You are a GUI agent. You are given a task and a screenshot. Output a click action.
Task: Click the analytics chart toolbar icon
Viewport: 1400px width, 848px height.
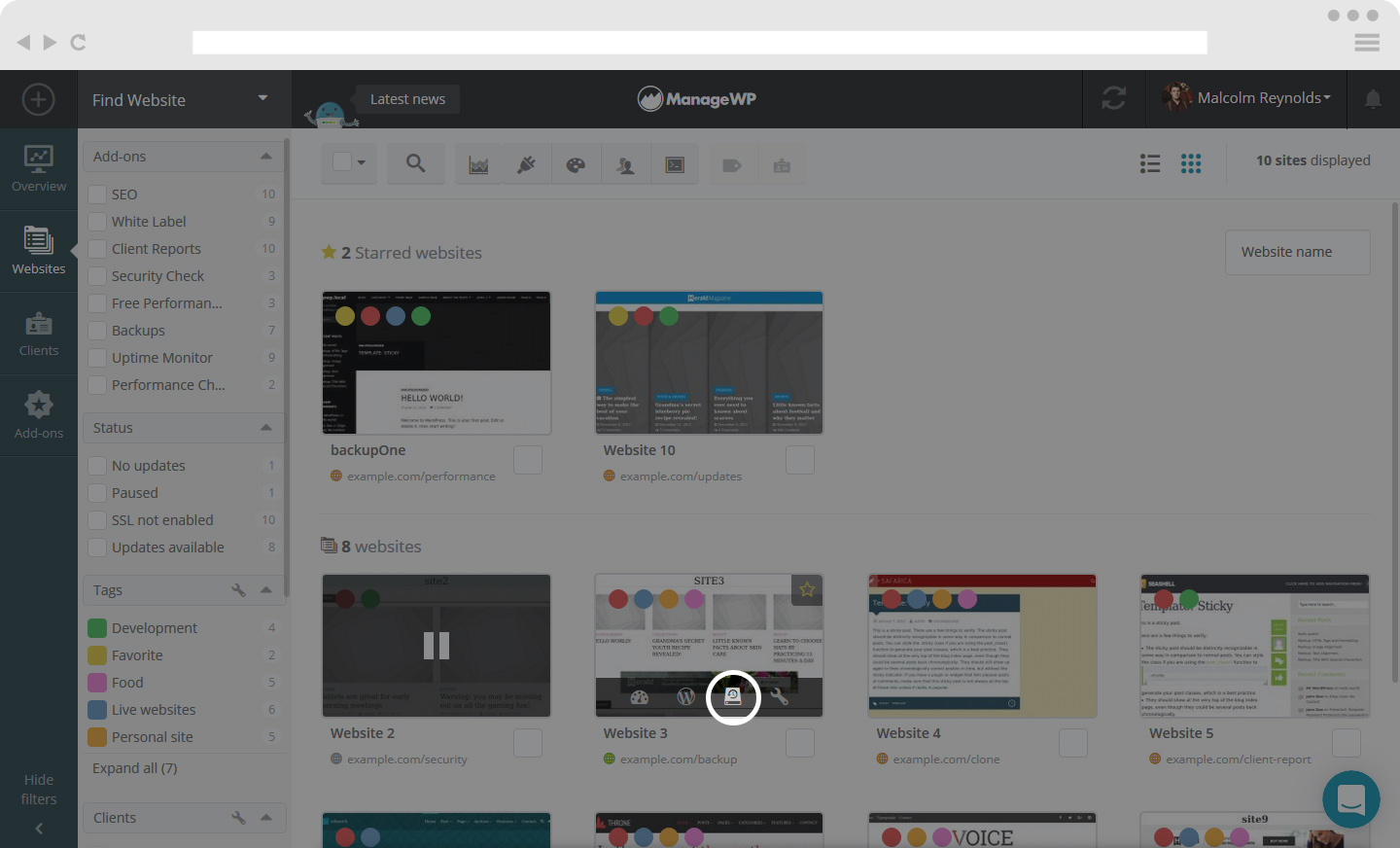[x=478, y=165]
